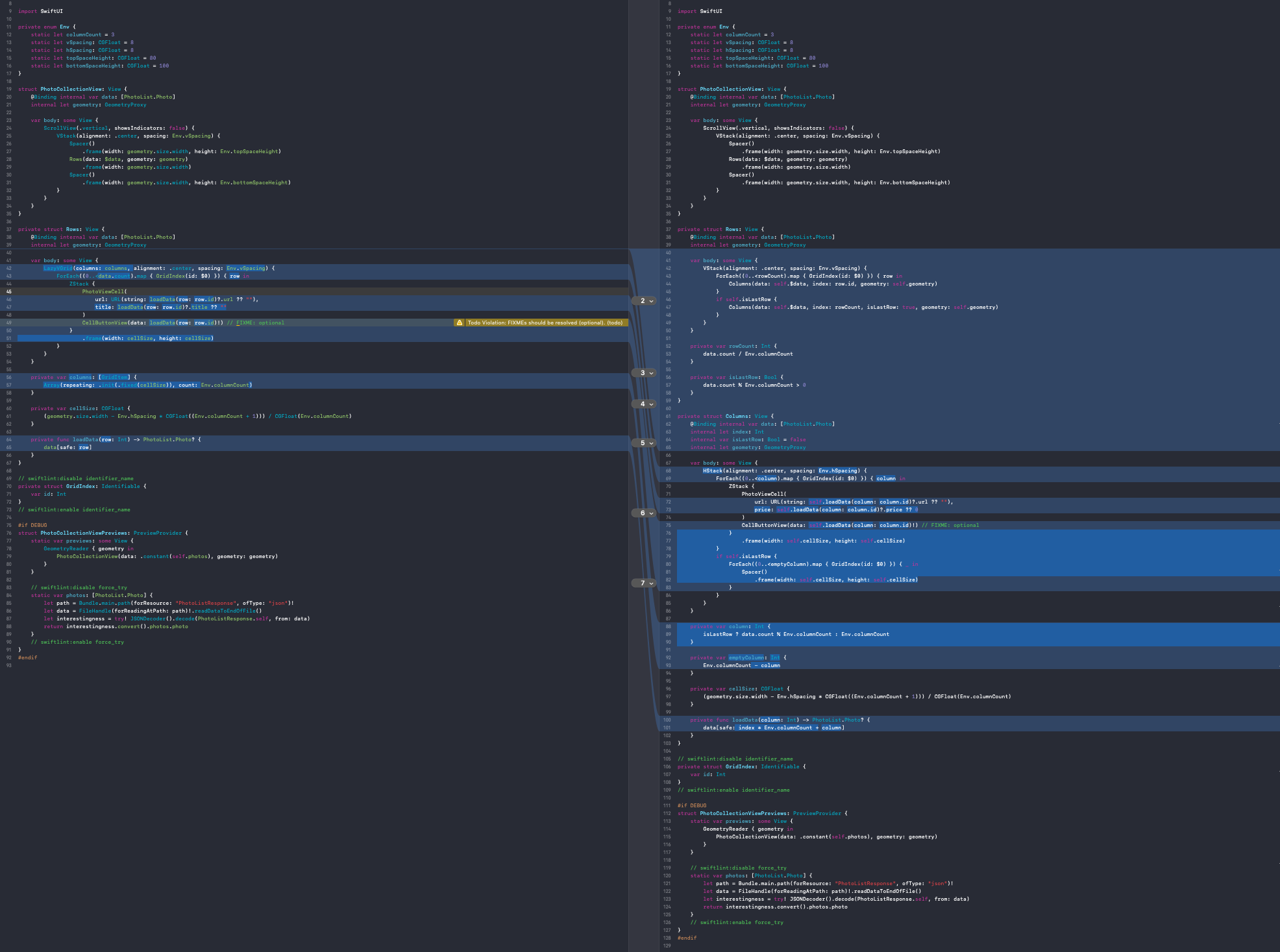The width and height of the screenshot is (1280, 952).
Task: Select highlighted HStack token in right pane
Action: coord(712,470)
